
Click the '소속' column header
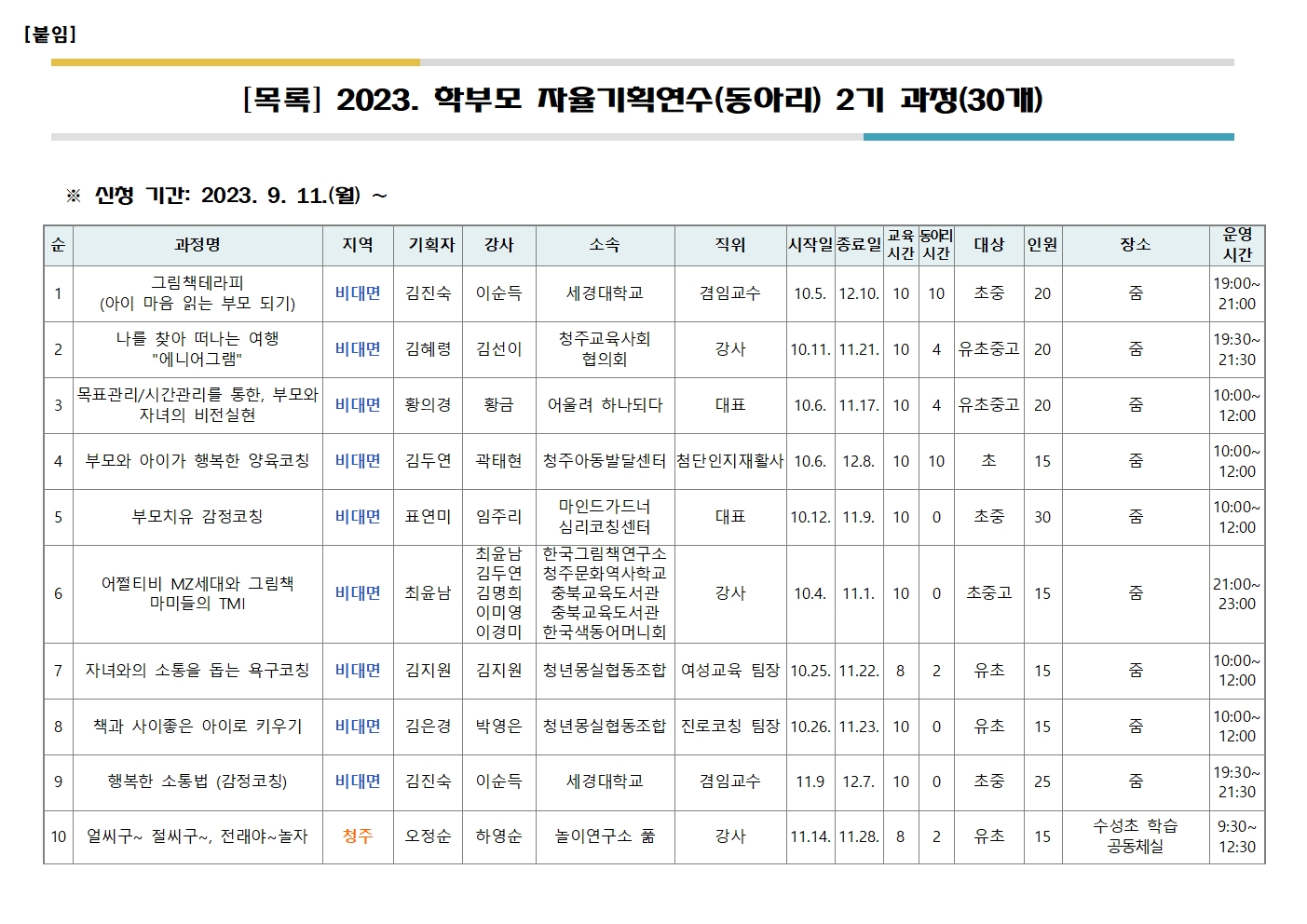coord(605,245)
